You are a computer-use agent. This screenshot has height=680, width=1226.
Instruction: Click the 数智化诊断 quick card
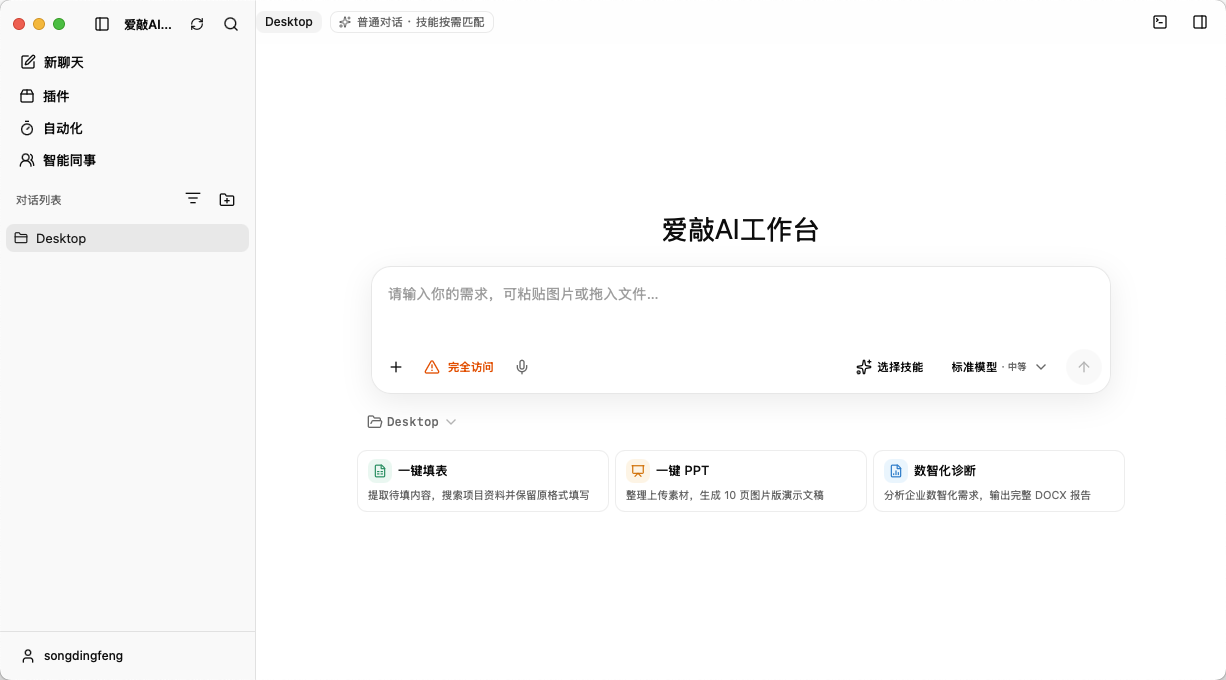point(999,481)
